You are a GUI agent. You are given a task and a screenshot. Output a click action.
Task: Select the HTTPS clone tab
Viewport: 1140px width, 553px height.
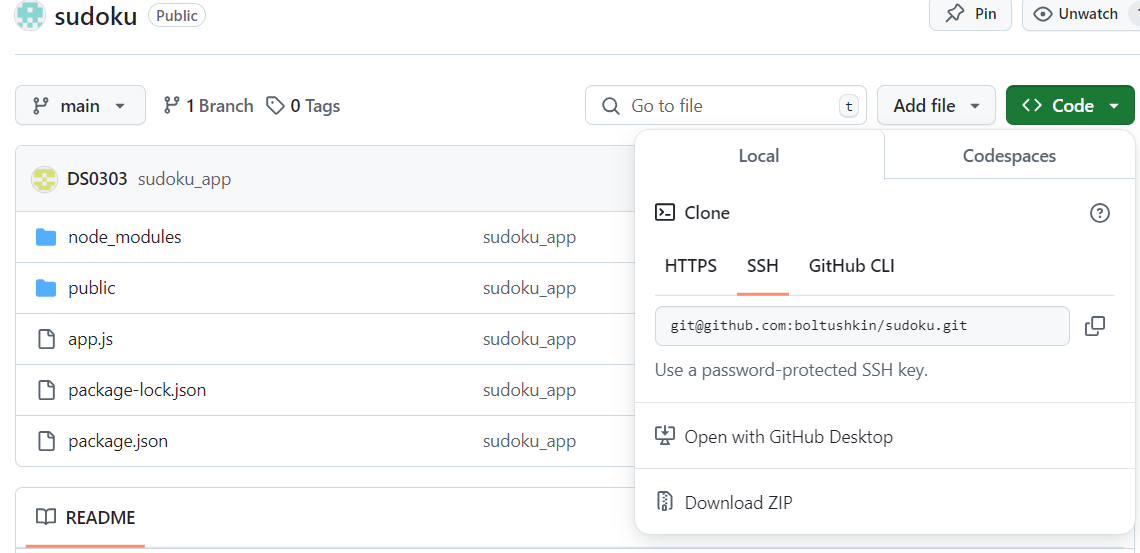pos(691,266)
